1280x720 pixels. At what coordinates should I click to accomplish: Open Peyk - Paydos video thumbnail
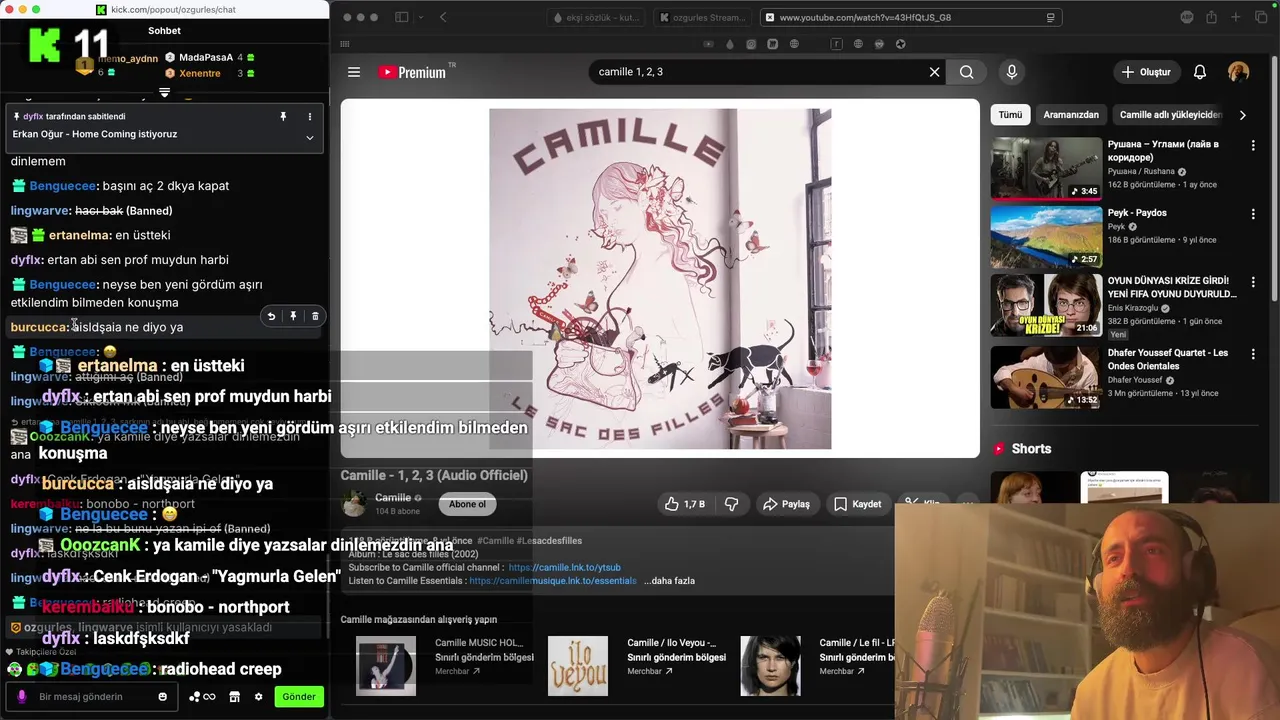pyautogui.click(x=1046, y=237)
